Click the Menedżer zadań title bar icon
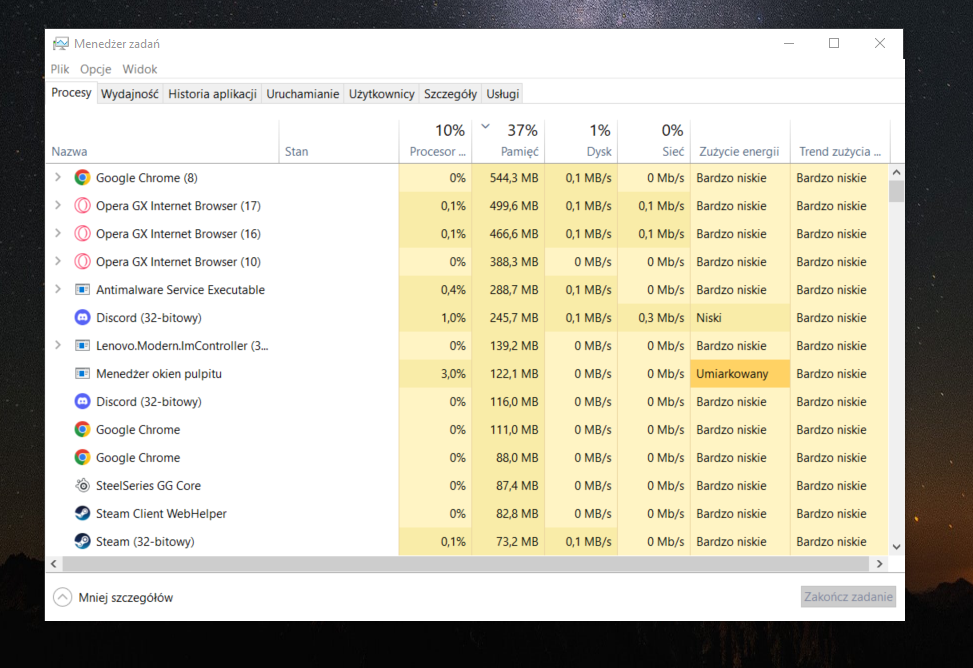The height and width of the screenshot is (668, 973). (x=60, y=43)
